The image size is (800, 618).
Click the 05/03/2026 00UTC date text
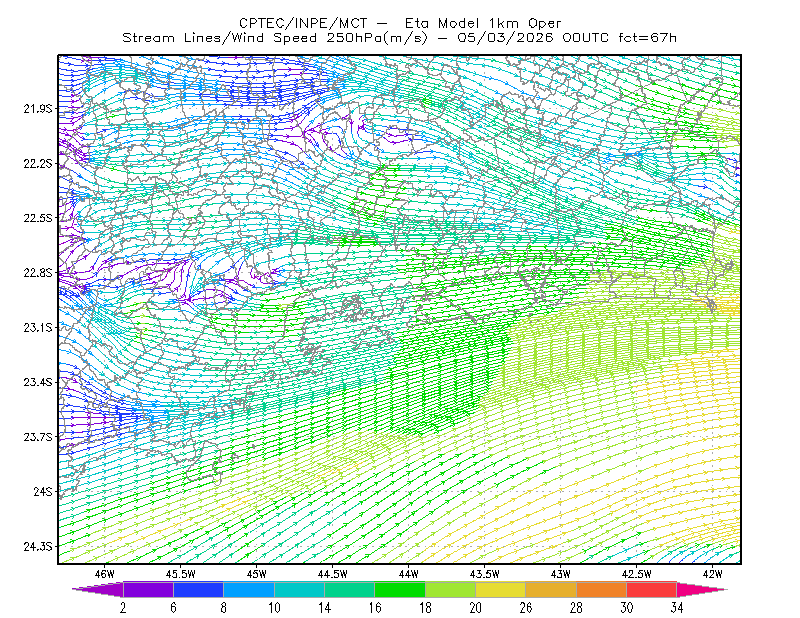click(x=533, y=38)
